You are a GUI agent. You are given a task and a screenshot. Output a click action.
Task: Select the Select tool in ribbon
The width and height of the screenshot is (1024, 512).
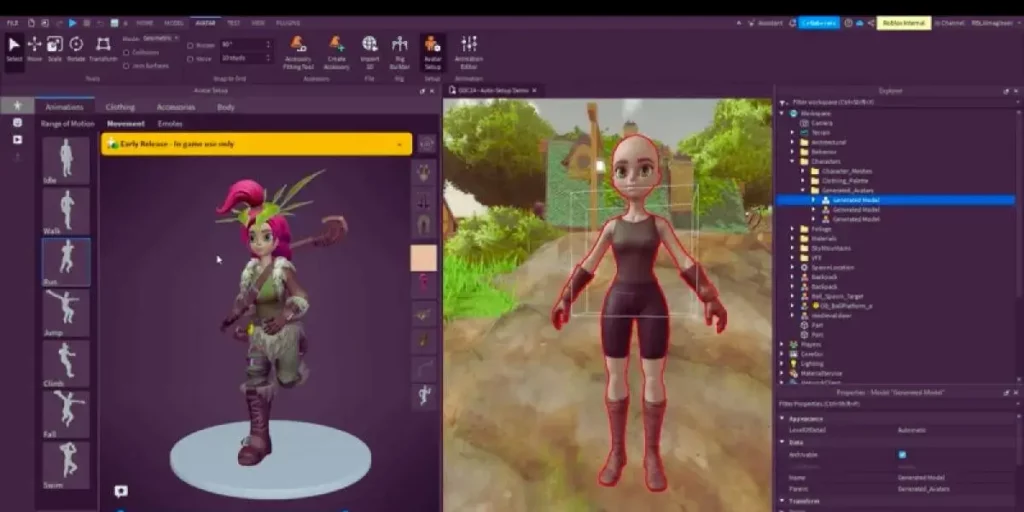click(14, 50)
